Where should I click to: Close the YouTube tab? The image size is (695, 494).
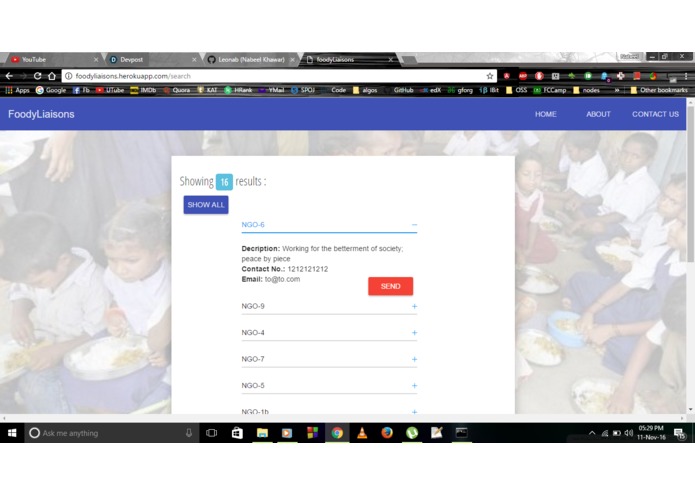(96, 59)
